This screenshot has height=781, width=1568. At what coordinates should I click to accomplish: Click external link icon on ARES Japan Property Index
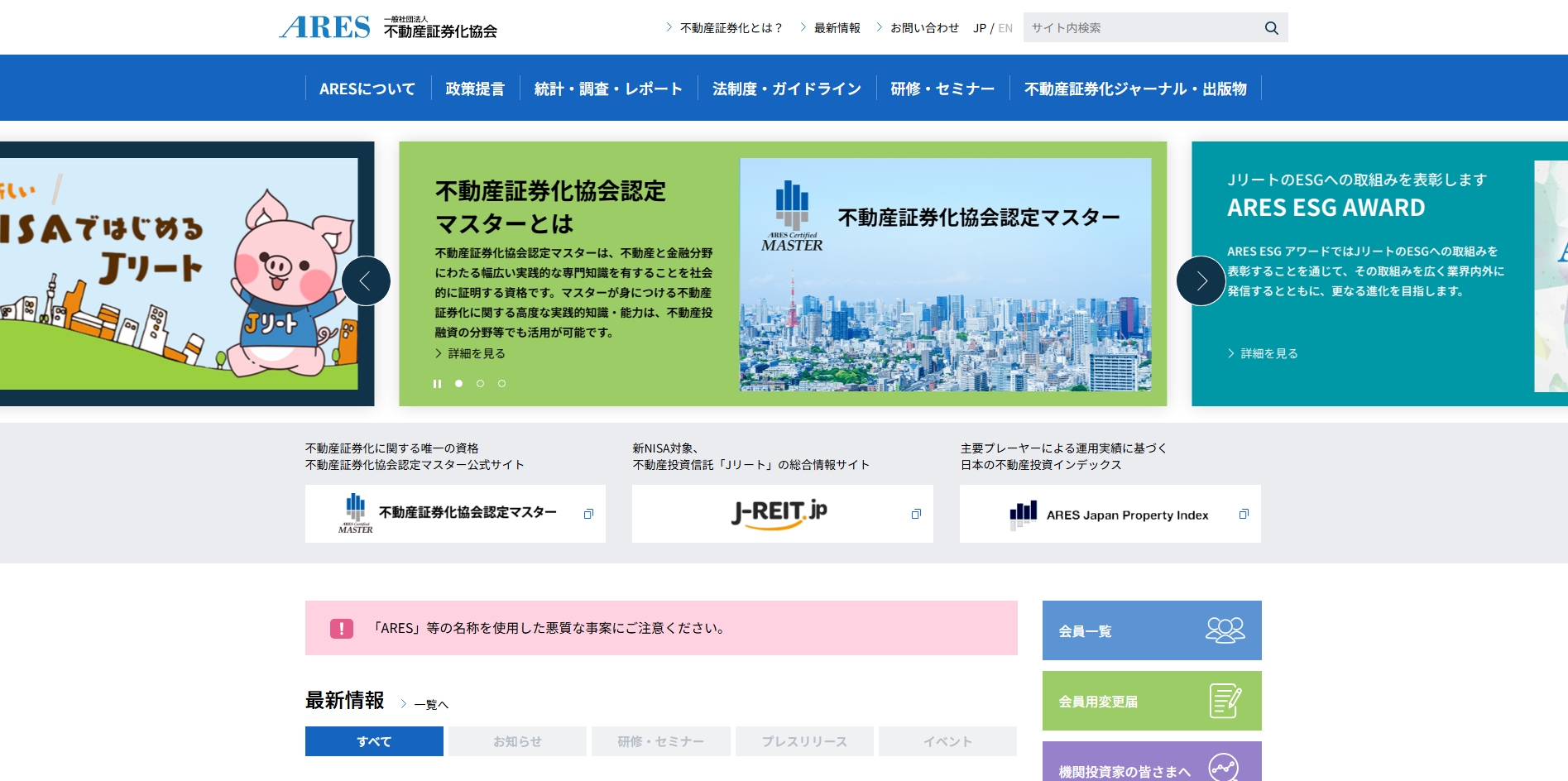1244,515
